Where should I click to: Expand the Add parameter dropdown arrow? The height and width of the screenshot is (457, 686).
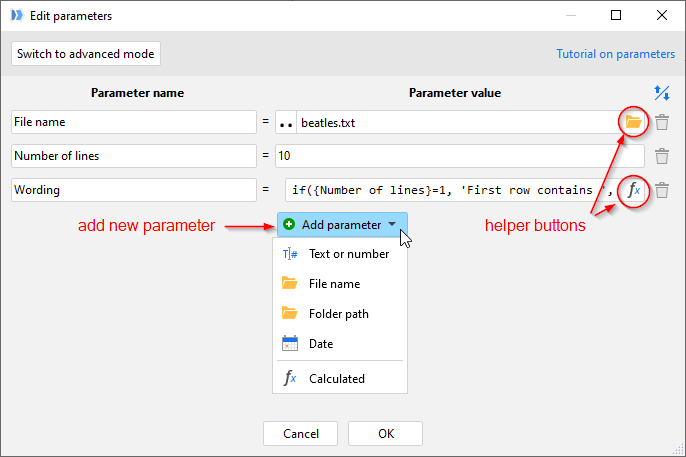392,224
